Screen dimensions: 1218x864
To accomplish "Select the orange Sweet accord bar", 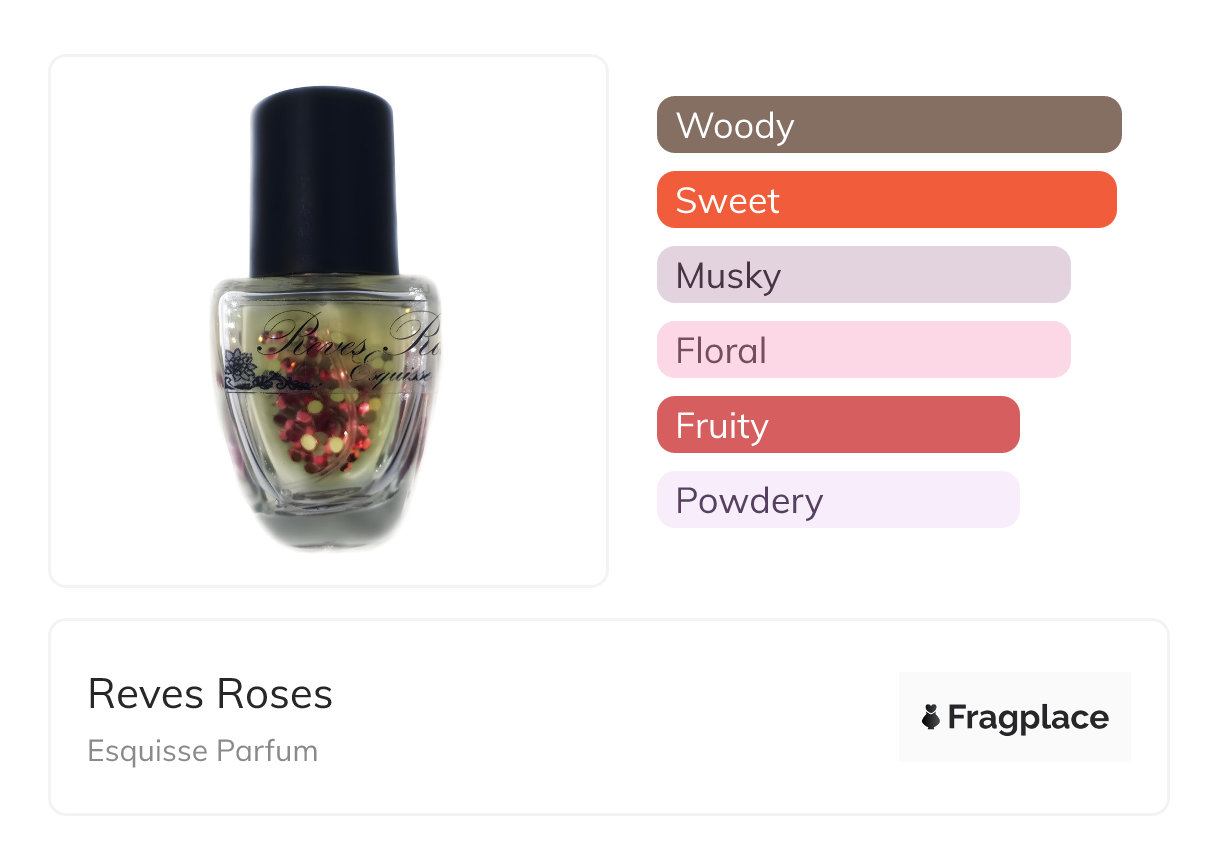I will 886,200.
